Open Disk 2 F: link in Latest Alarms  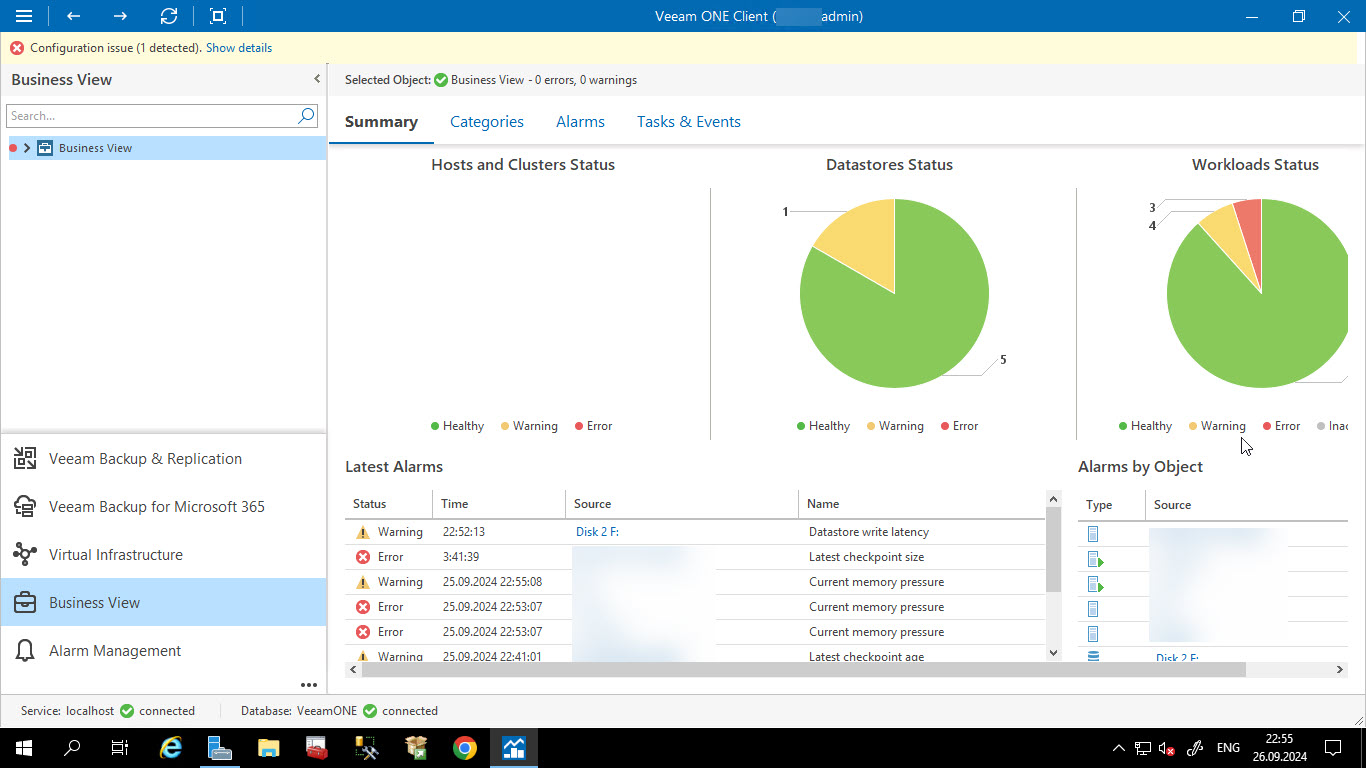[x=597, y=532]
